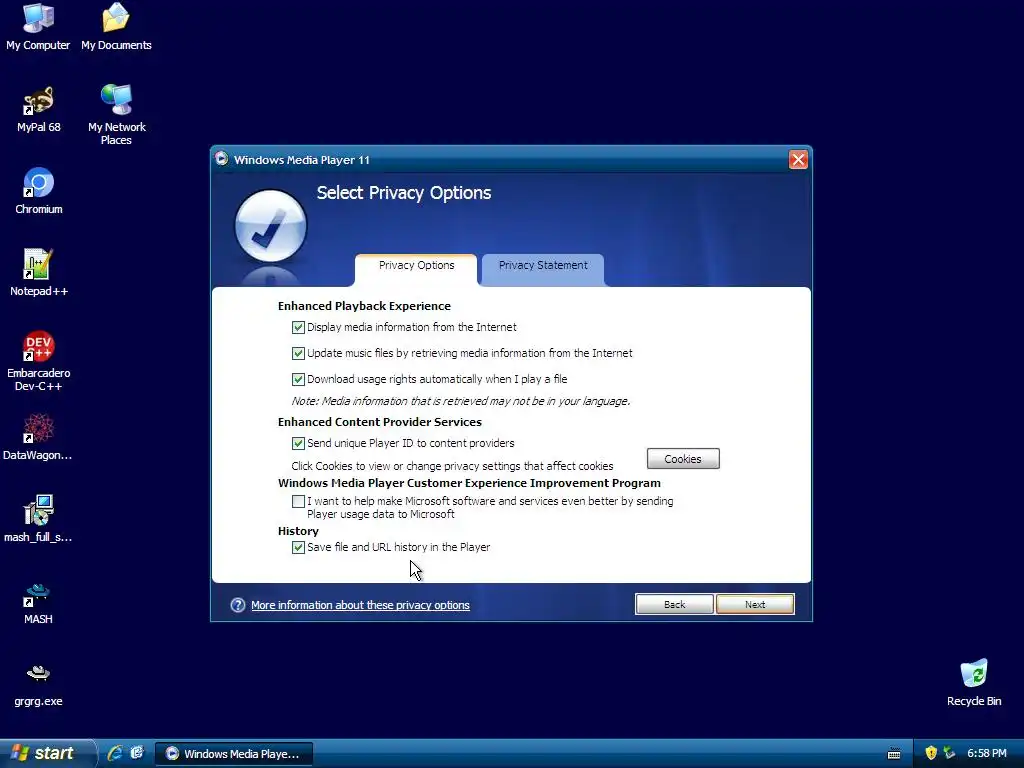Viewport: 1024px width, 768px height.
Task: Open the Recycle Bin
Action: (x=974, y=682)
